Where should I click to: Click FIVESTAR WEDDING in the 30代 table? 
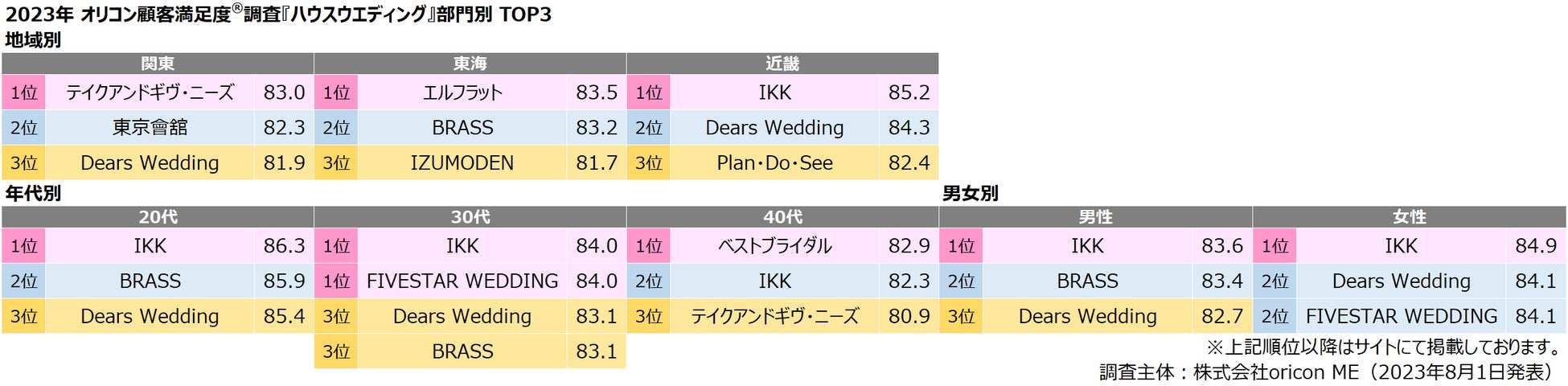(462, 281)
